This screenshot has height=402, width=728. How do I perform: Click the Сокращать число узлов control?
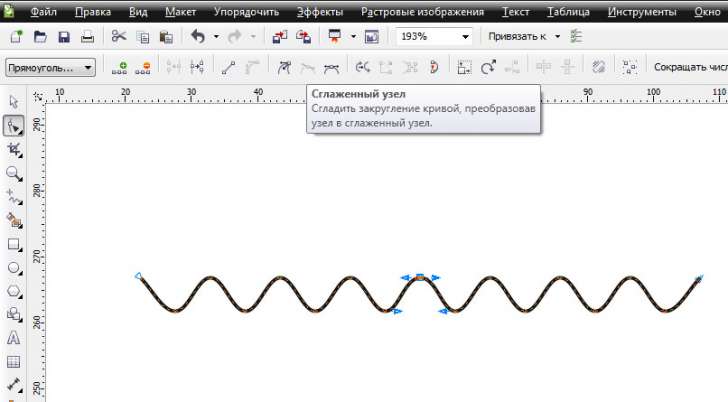[x=689, y=68]
